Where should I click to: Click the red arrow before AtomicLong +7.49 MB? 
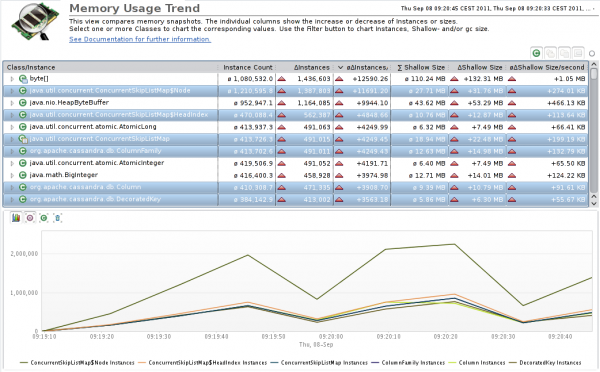[454, 127]
